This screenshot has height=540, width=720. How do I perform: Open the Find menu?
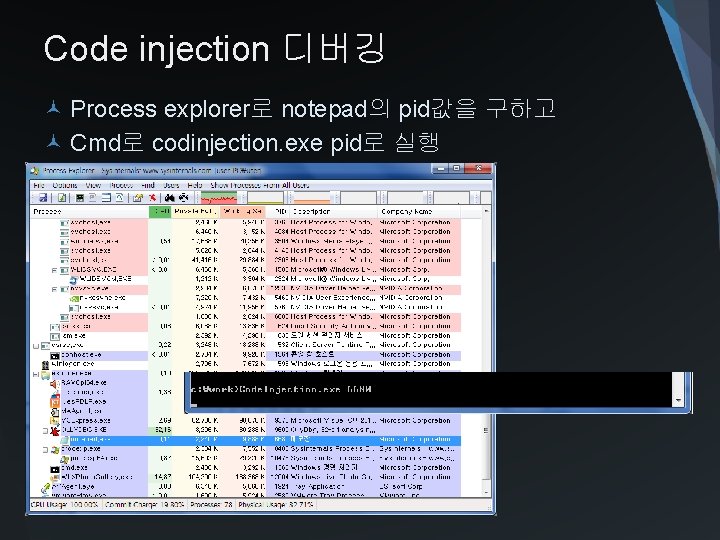point(148,185)
